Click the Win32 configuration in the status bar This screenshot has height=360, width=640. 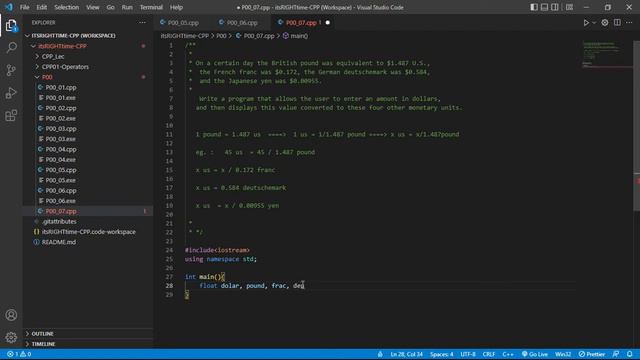click(563, 354)
